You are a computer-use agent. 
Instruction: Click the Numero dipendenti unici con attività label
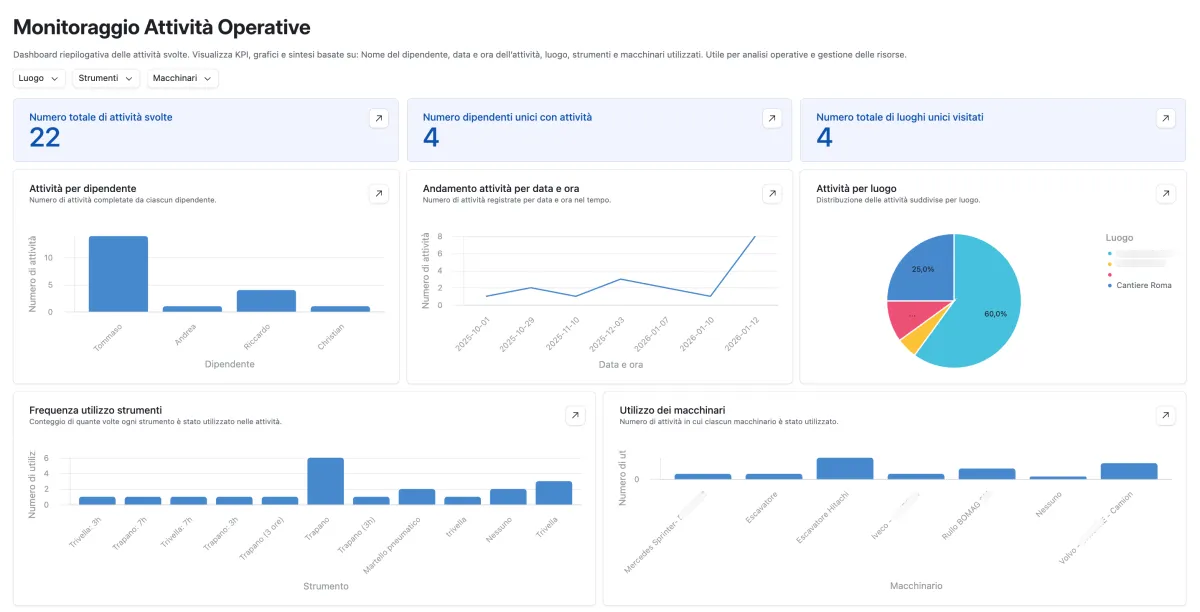click(x=507, y=117)
